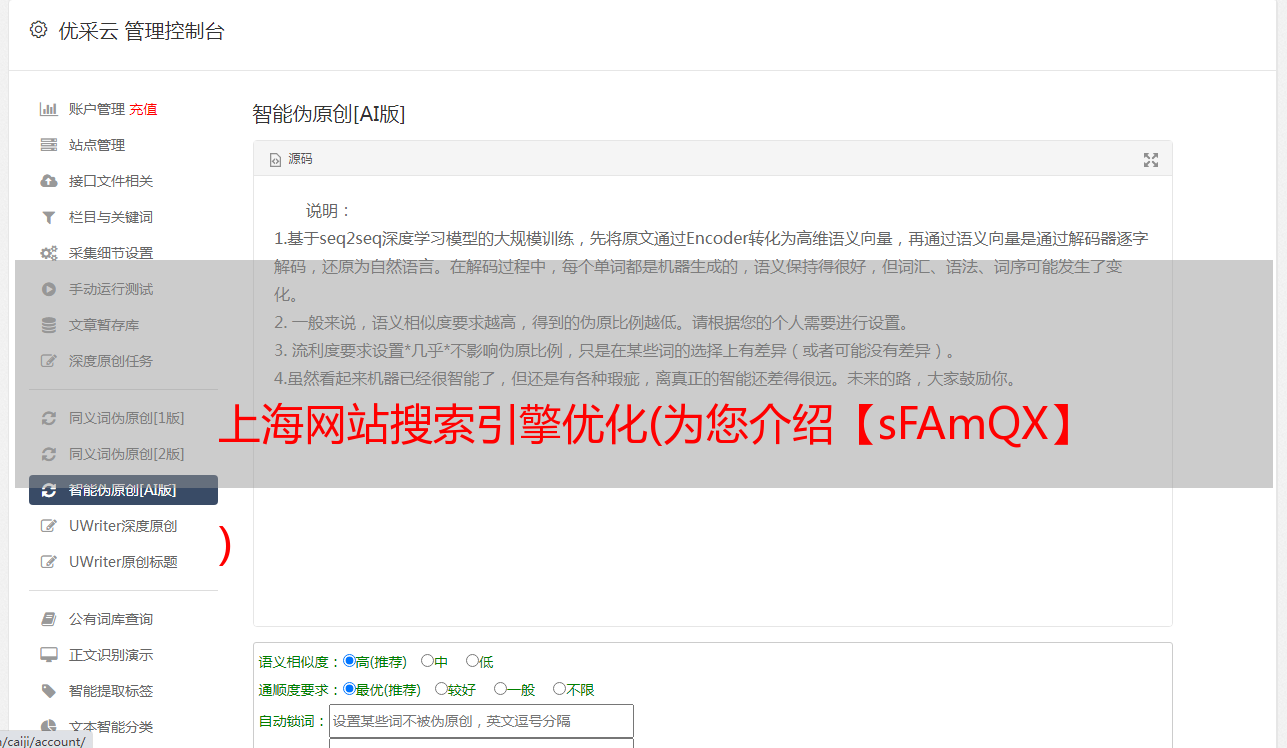
Task: Open the 充值 recharge link
Action: (x=143, y=109)
